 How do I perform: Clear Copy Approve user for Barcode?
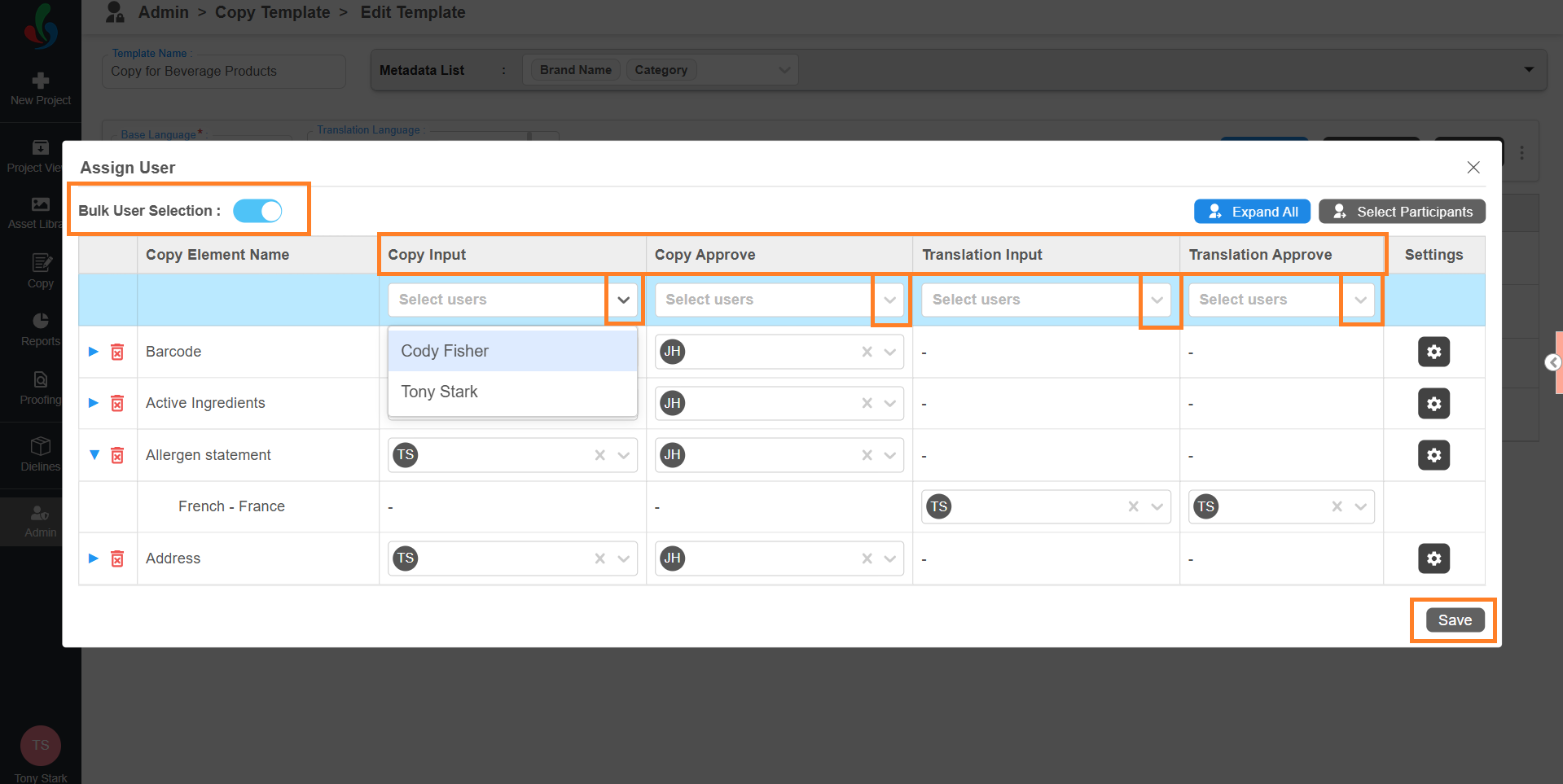(x=867, y=352)
